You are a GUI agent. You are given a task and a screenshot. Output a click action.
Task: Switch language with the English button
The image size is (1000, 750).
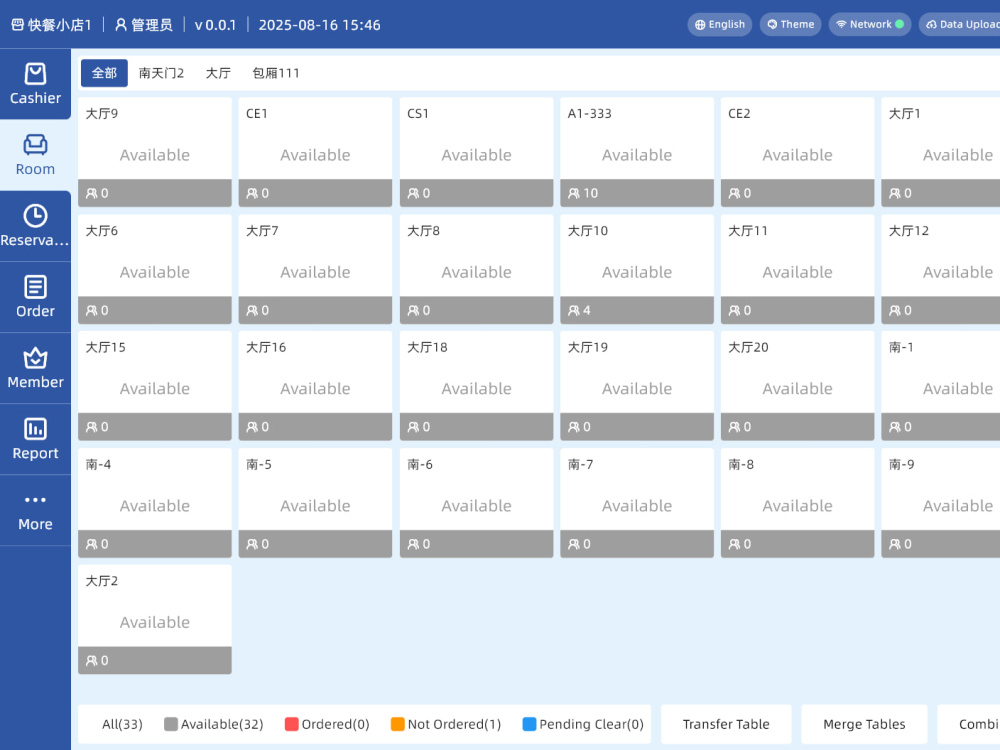point(719,24)
